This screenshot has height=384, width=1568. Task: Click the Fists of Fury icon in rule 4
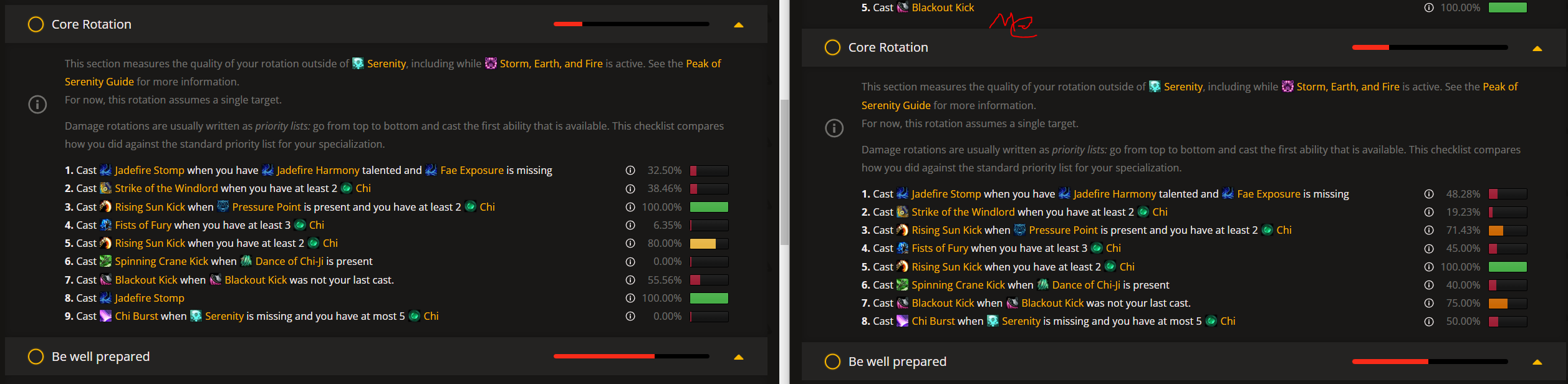[105, 225]
